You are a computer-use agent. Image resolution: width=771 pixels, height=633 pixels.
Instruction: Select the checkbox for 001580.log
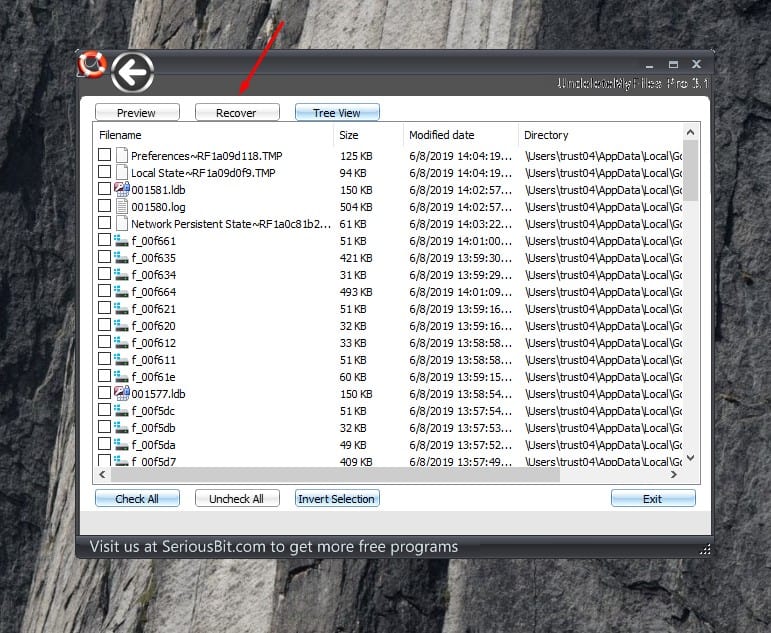pyautogui.click(x=104, y=206)
